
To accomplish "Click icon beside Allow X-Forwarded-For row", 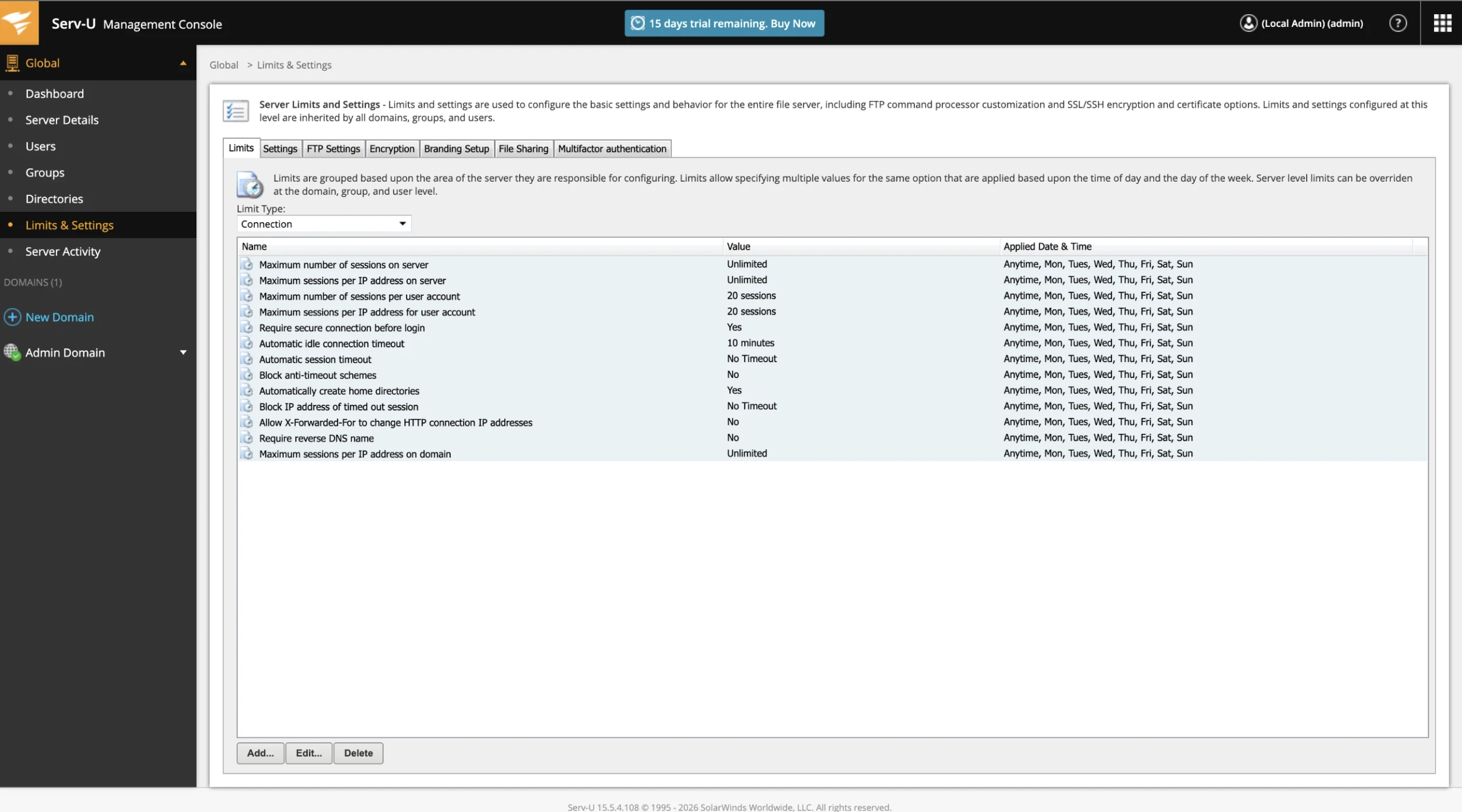I will (x=247, y=422).
